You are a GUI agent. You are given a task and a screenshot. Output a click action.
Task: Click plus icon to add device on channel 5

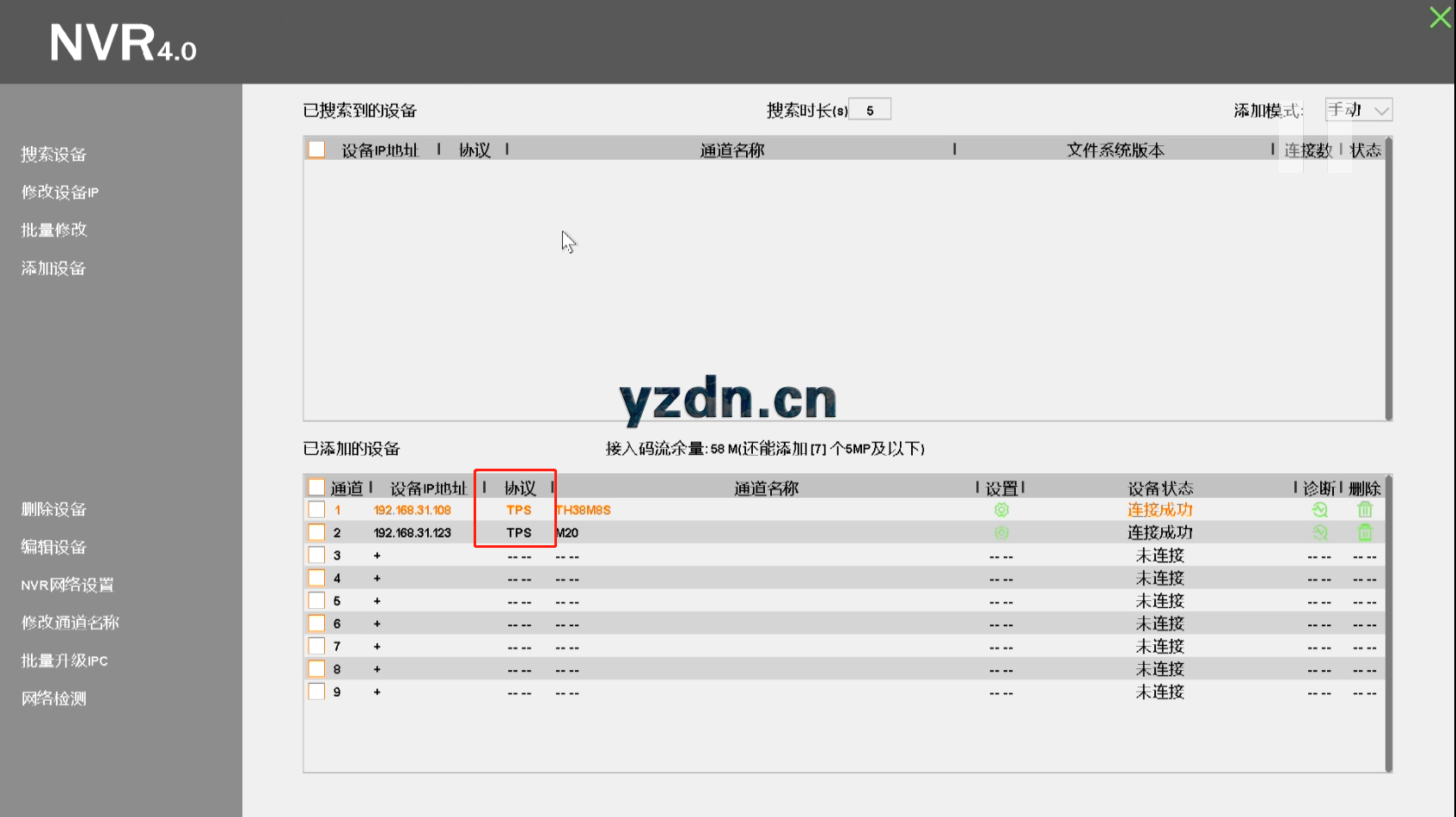[x=376, y=600]
